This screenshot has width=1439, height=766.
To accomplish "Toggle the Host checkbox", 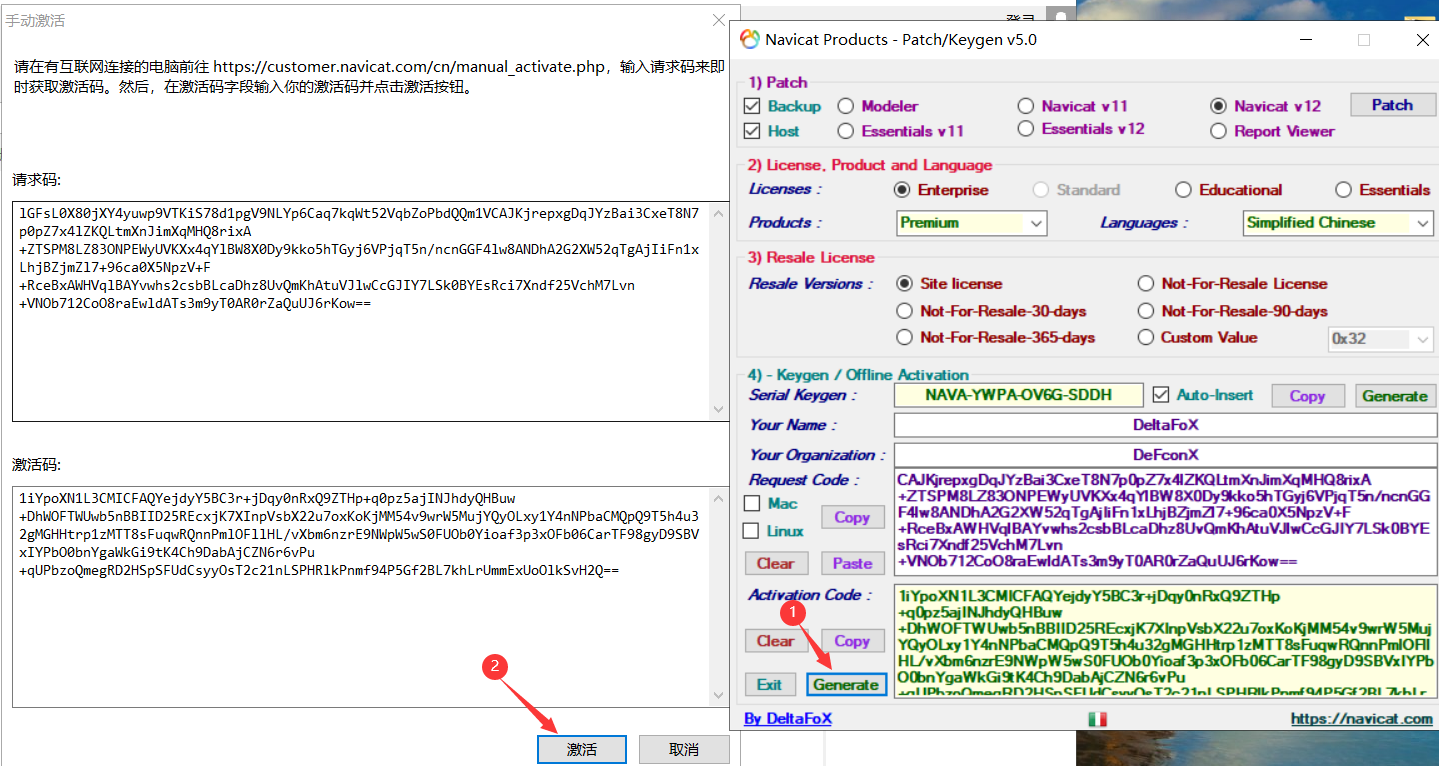I will [x=753, y=131].
